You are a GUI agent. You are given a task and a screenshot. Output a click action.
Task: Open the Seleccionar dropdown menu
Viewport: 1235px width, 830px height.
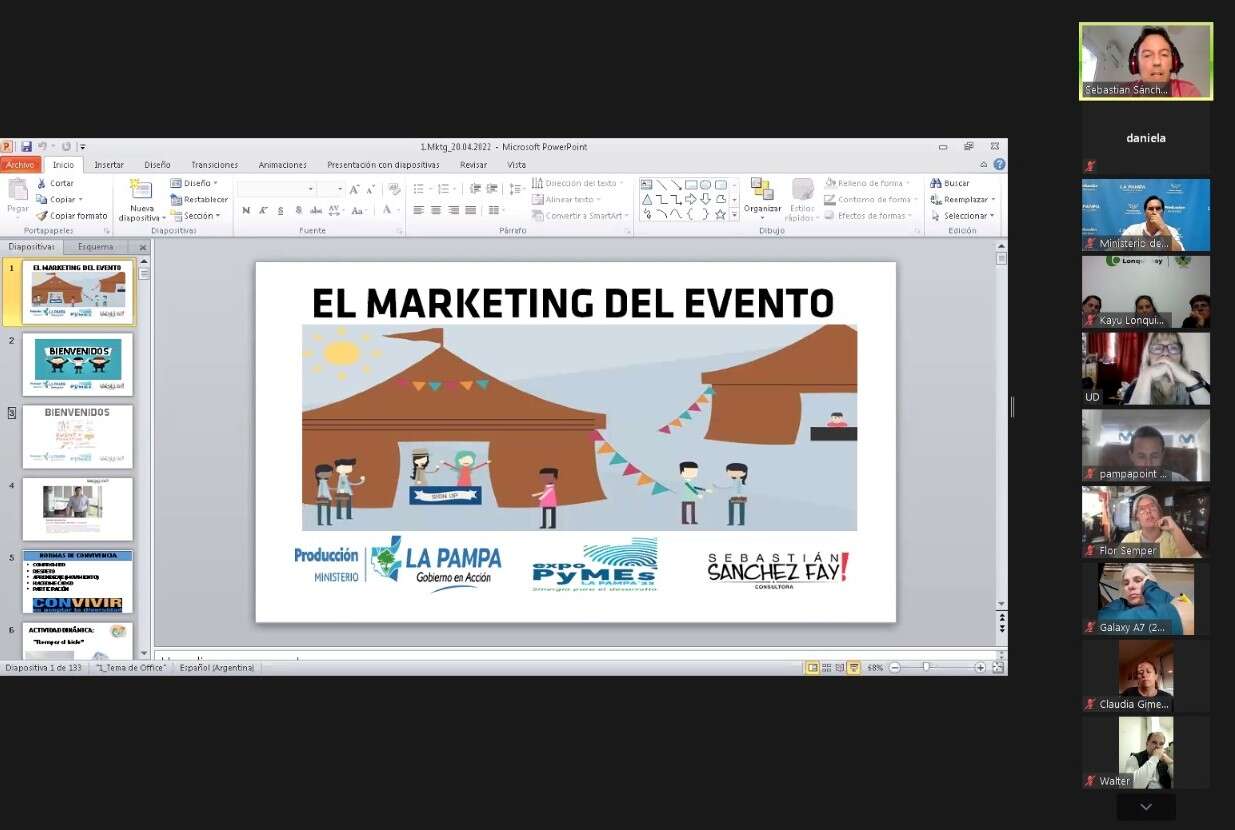click(964, 216)
